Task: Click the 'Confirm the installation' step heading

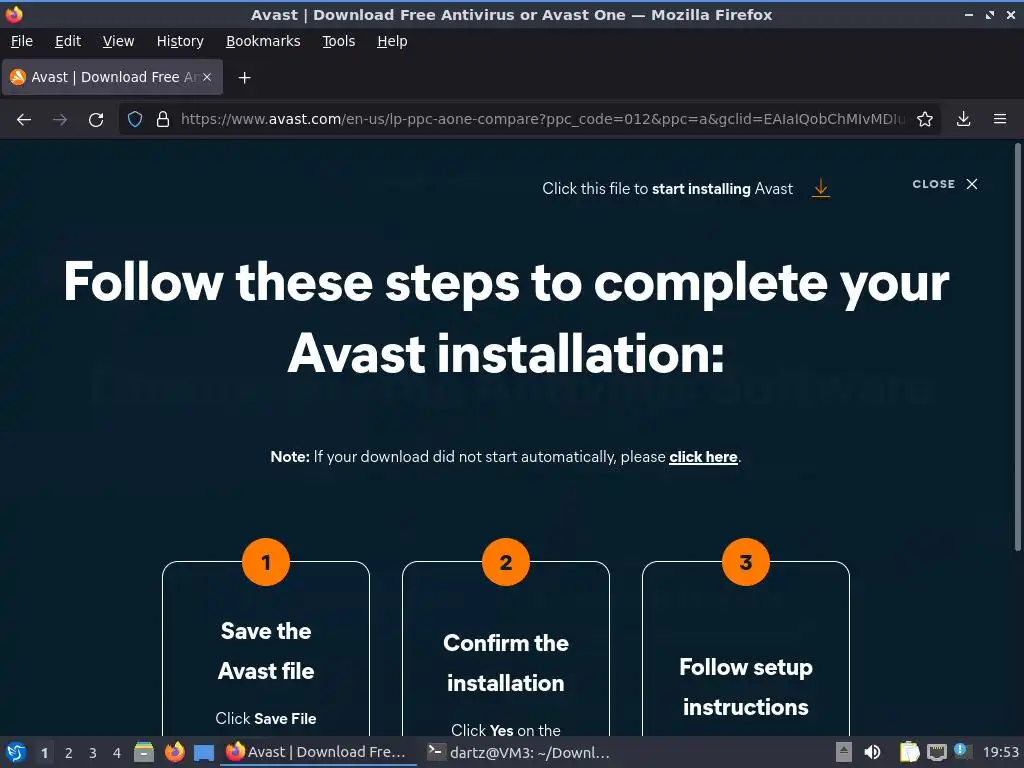Action: 506,663
